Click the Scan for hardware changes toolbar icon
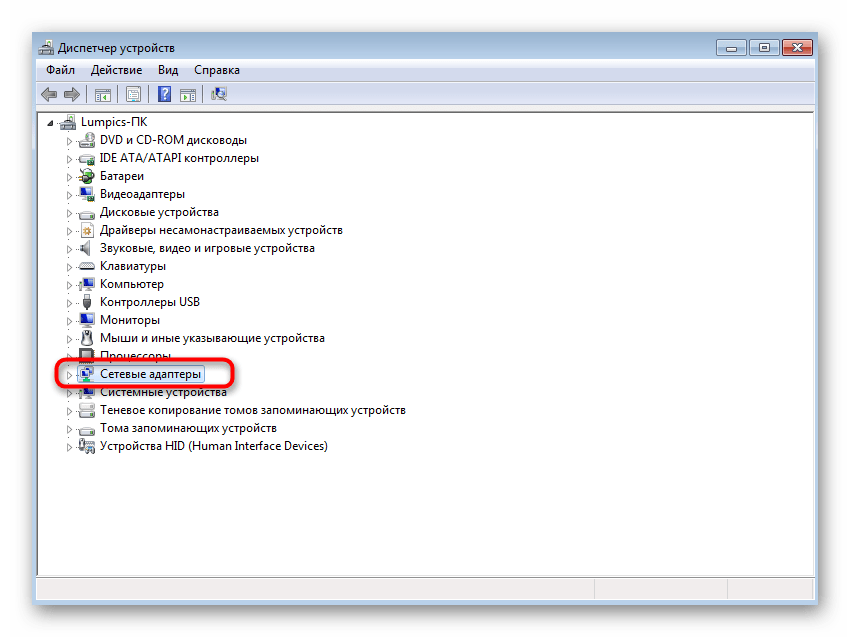Screen dimensions: 850x637 [x=217, y=93]
